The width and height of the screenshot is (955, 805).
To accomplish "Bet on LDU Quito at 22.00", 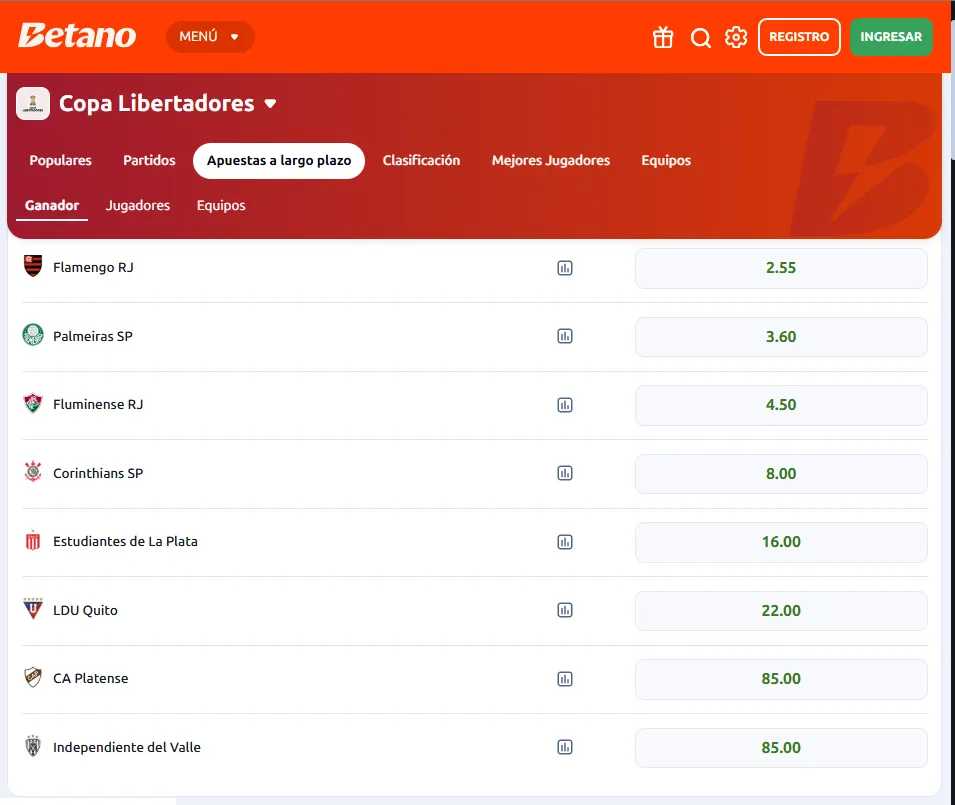I will 781,611.
